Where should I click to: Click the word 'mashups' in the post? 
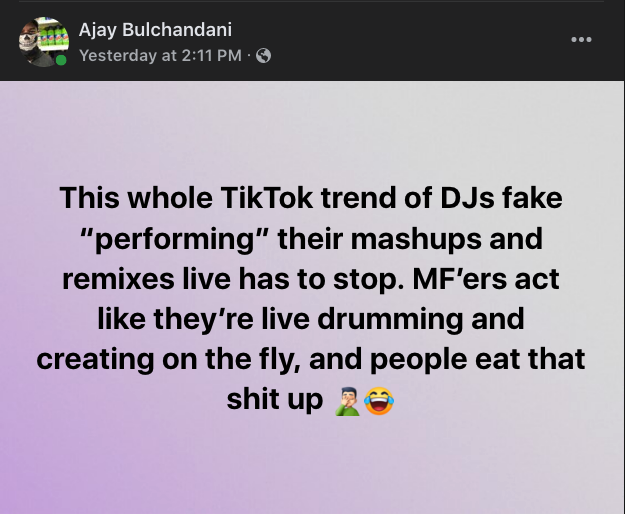pyautogui.click(x=416, y=239)
